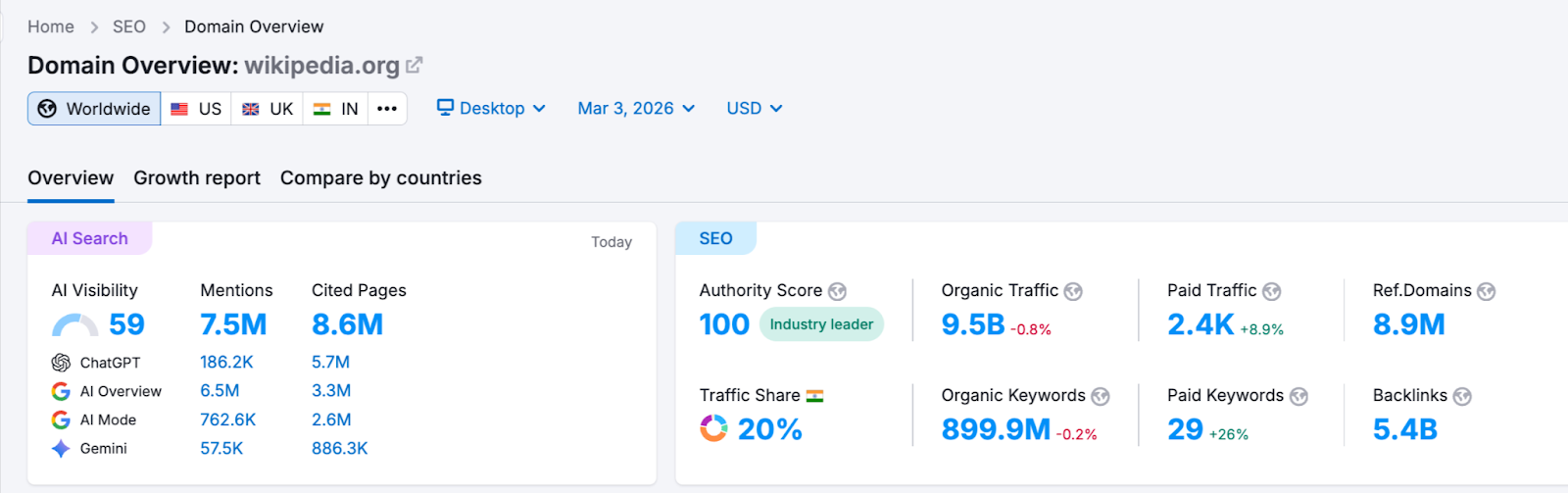This screenshot has width=1568, height=493.
Task: Open AI Mode mentions 762.6K
Action: [228, 419]
